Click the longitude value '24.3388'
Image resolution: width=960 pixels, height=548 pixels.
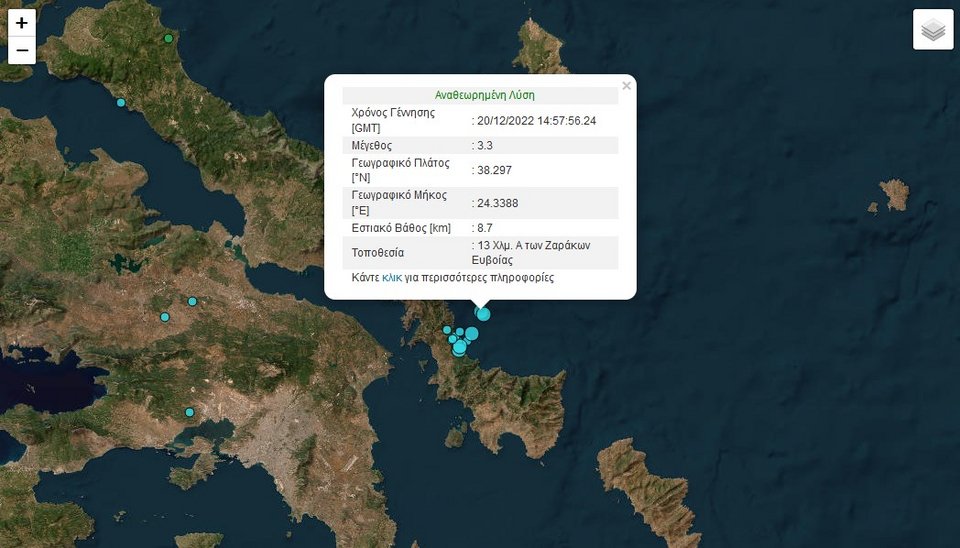coord(497,203)
